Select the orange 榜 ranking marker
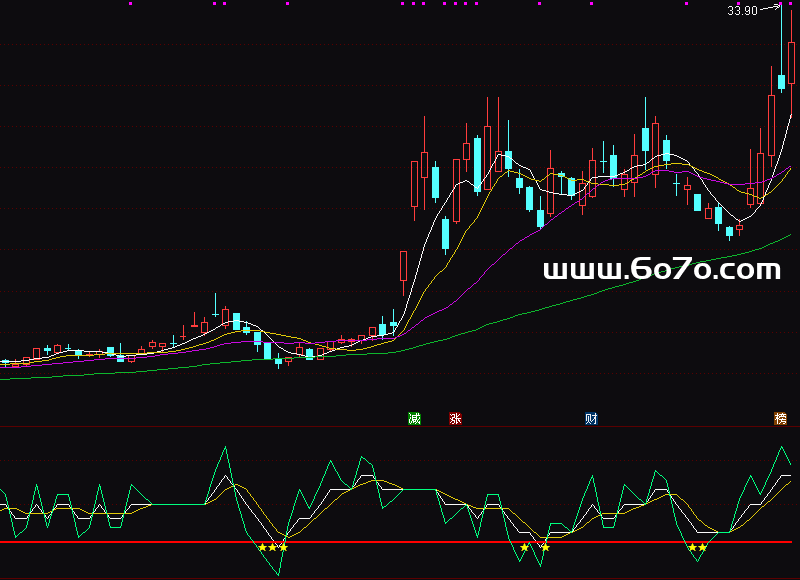This screenshot has width=800, height=580. click(x=780, y=418)
